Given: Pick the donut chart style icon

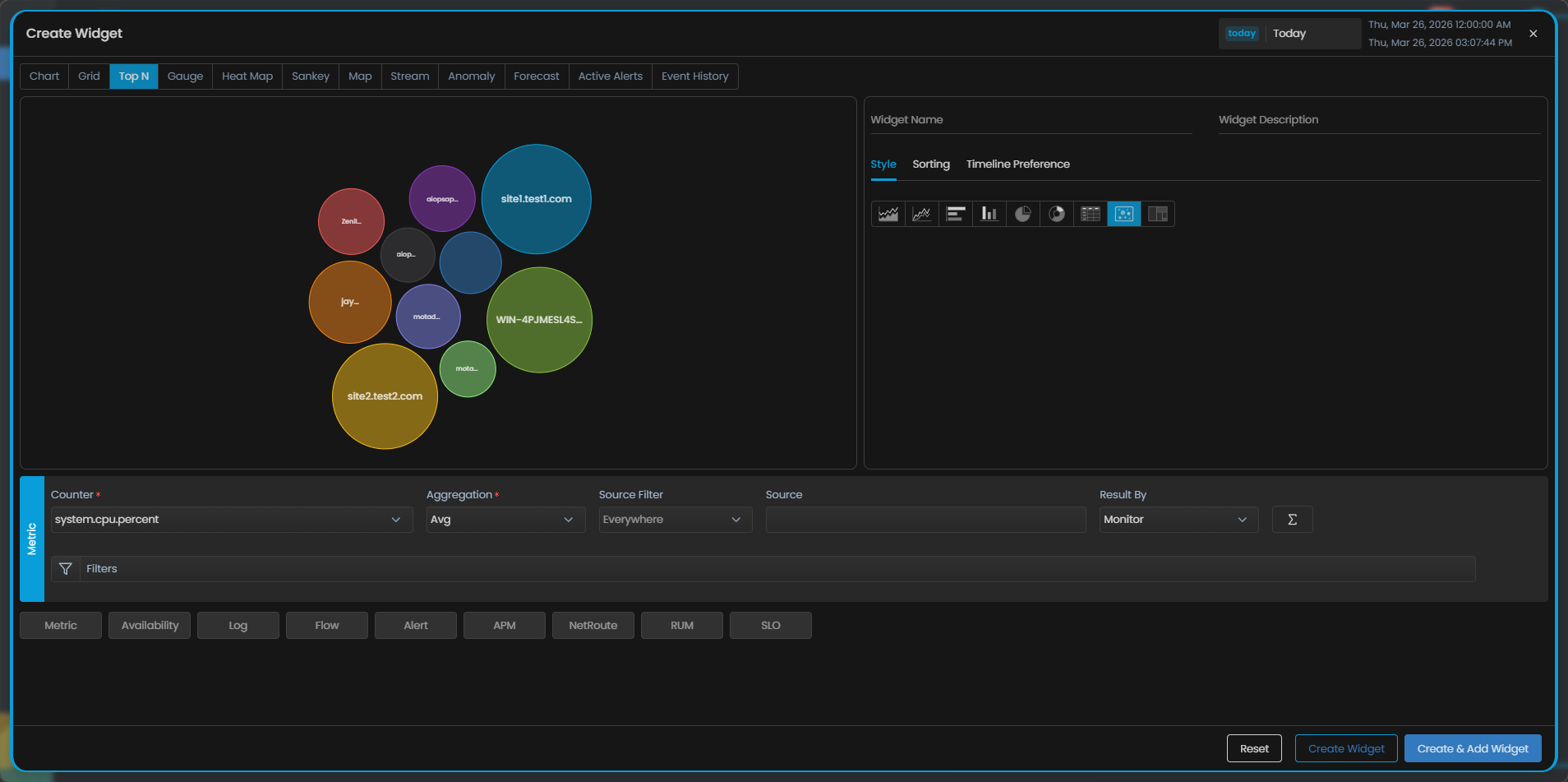Looking at the screenshot, I should tap(1057, 214).
